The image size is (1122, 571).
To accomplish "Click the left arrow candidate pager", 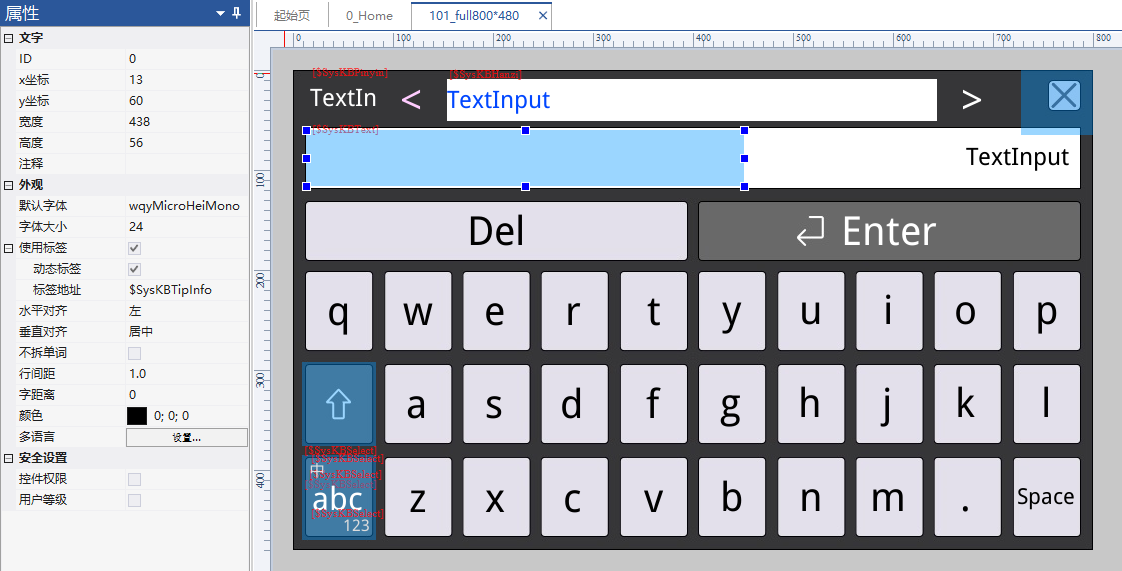I will (x=410, y=100).
